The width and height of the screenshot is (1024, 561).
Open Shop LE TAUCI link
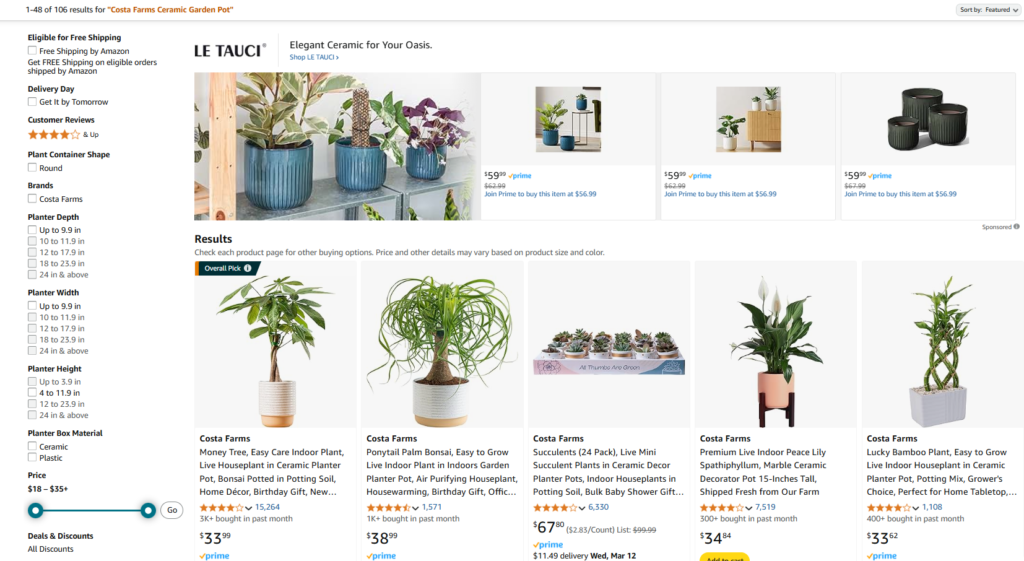[314, 57]
